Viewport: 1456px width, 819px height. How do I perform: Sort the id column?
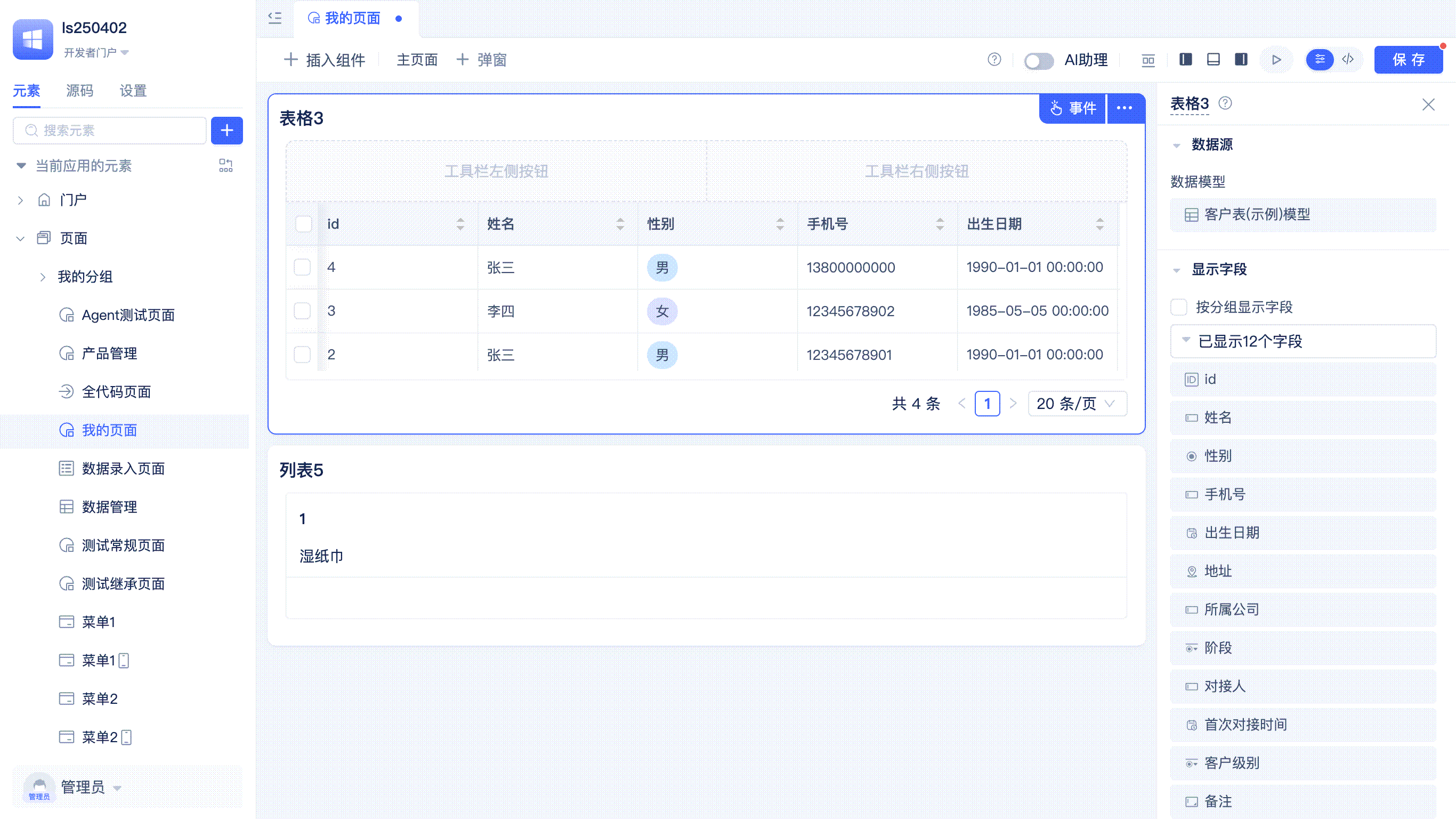click(460, 224)
